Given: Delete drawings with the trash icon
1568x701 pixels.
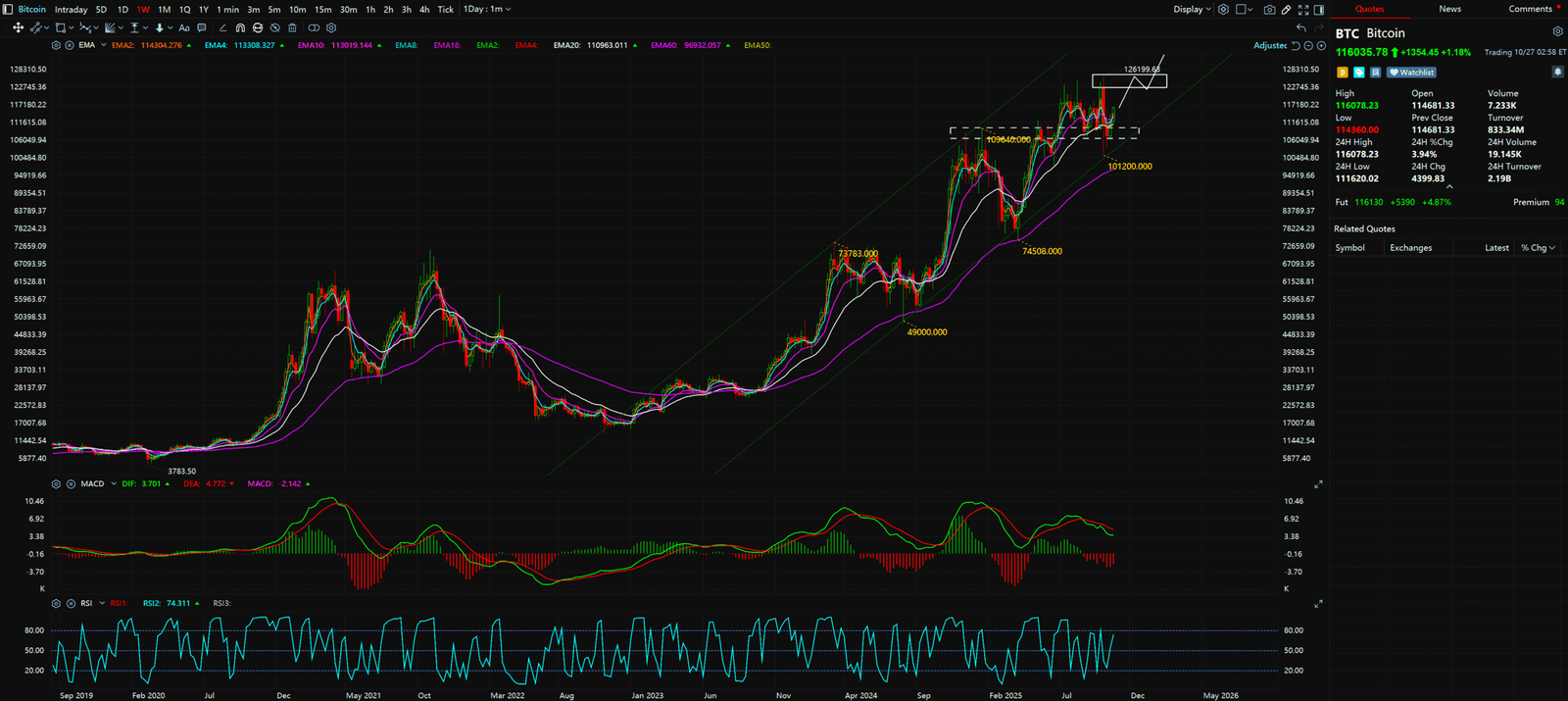Looking at the screenshot, I should pyautogui.click(x=292, y=28).
